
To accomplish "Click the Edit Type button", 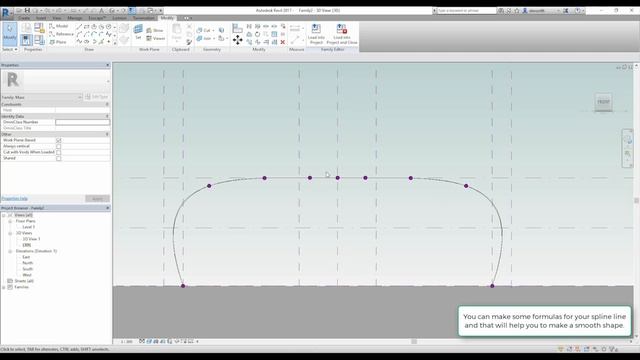I will coord(97,97).
